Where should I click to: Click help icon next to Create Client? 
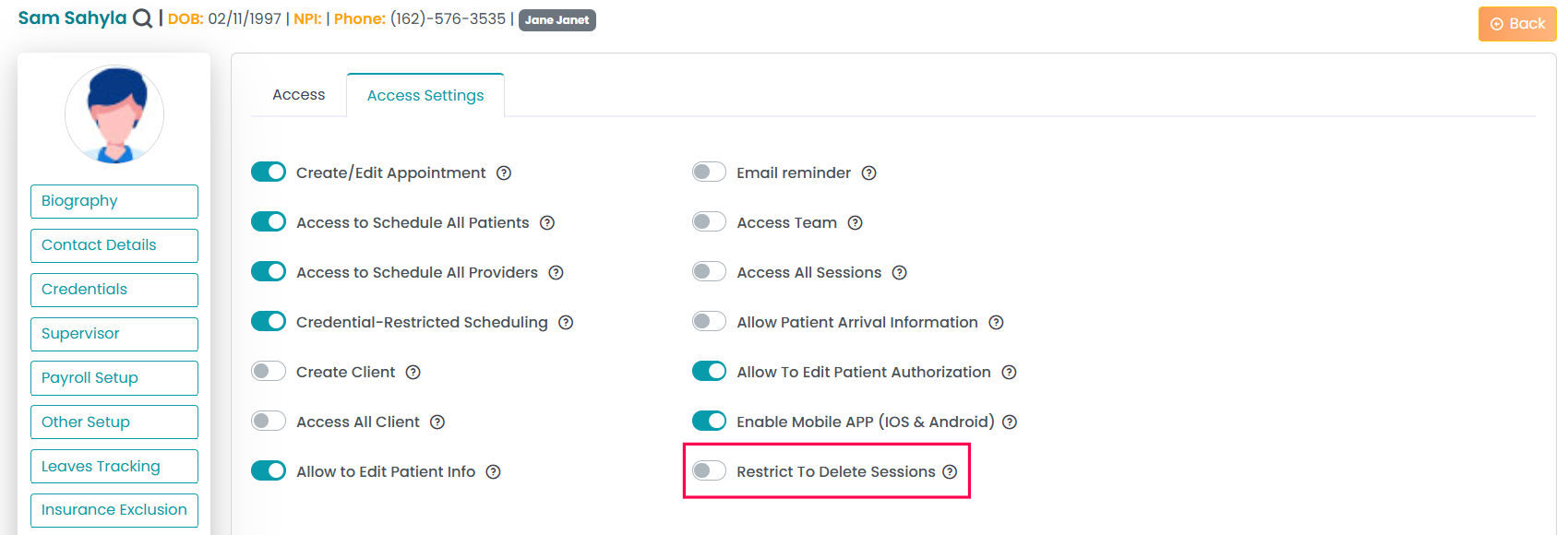click(x=413, y=373)
